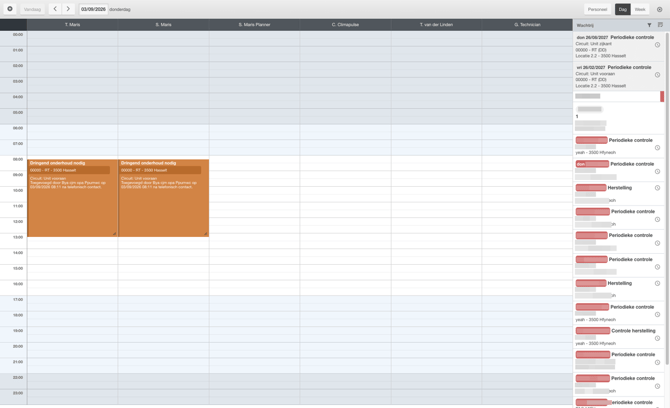This screenshot has width=670, height=408.
Task: Click the red marker in the Wachtrij list
Action: pyautogui.click(x=662, y=97)
